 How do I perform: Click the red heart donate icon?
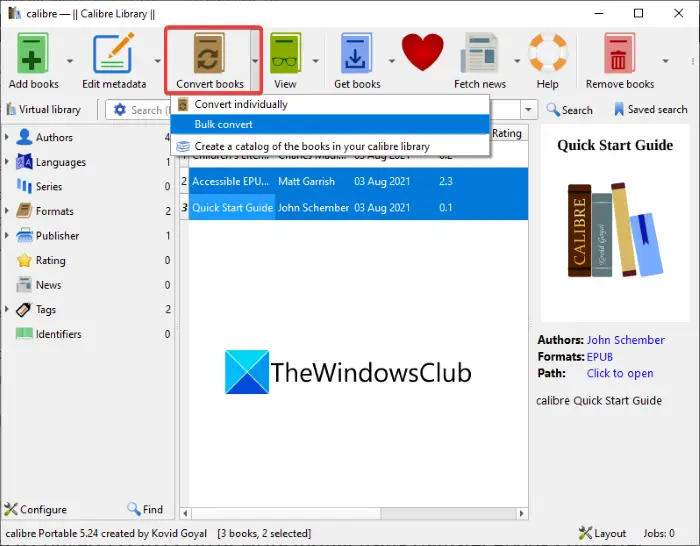point(422,52)
